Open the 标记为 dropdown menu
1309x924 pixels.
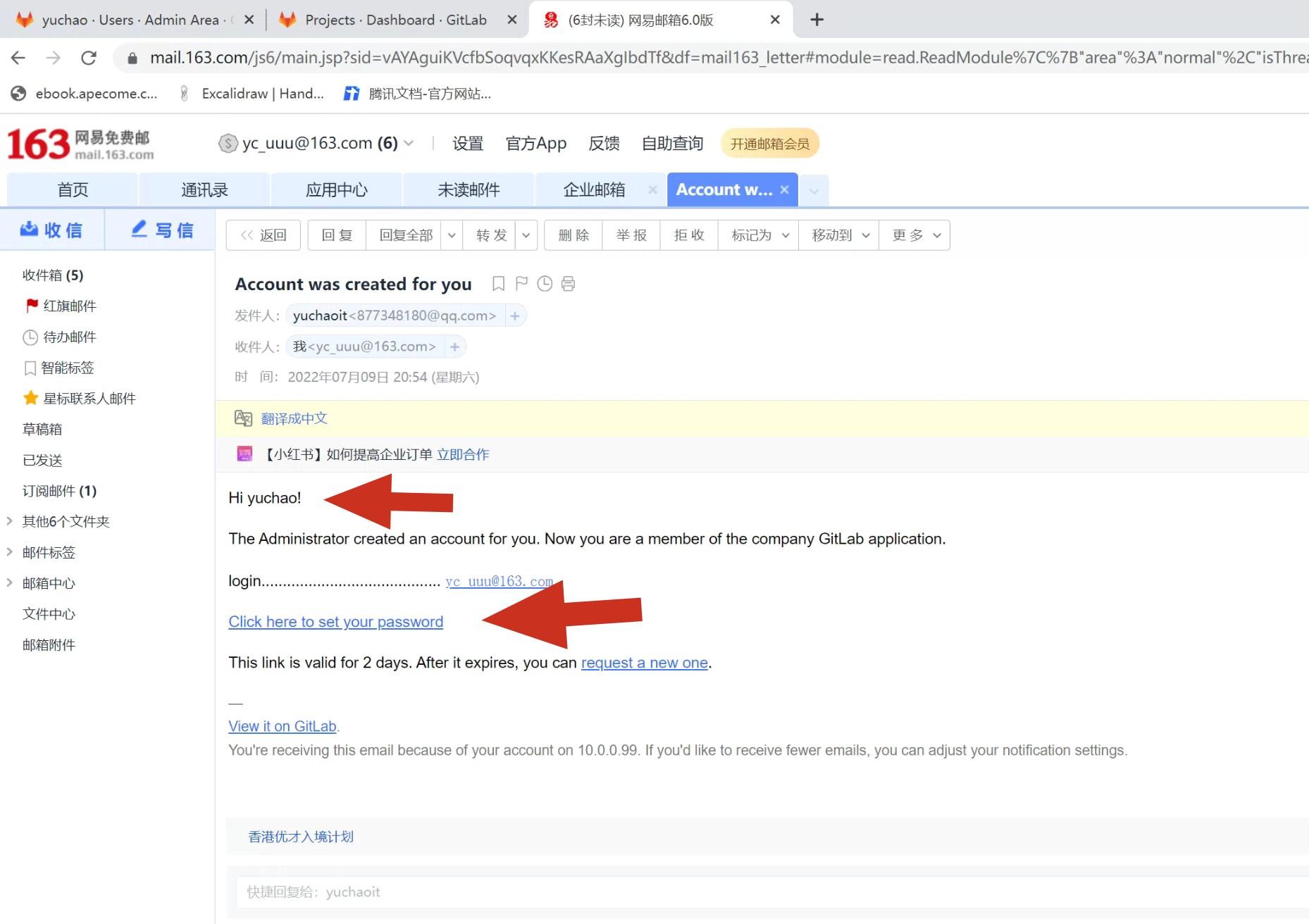(x=759, y=235)
